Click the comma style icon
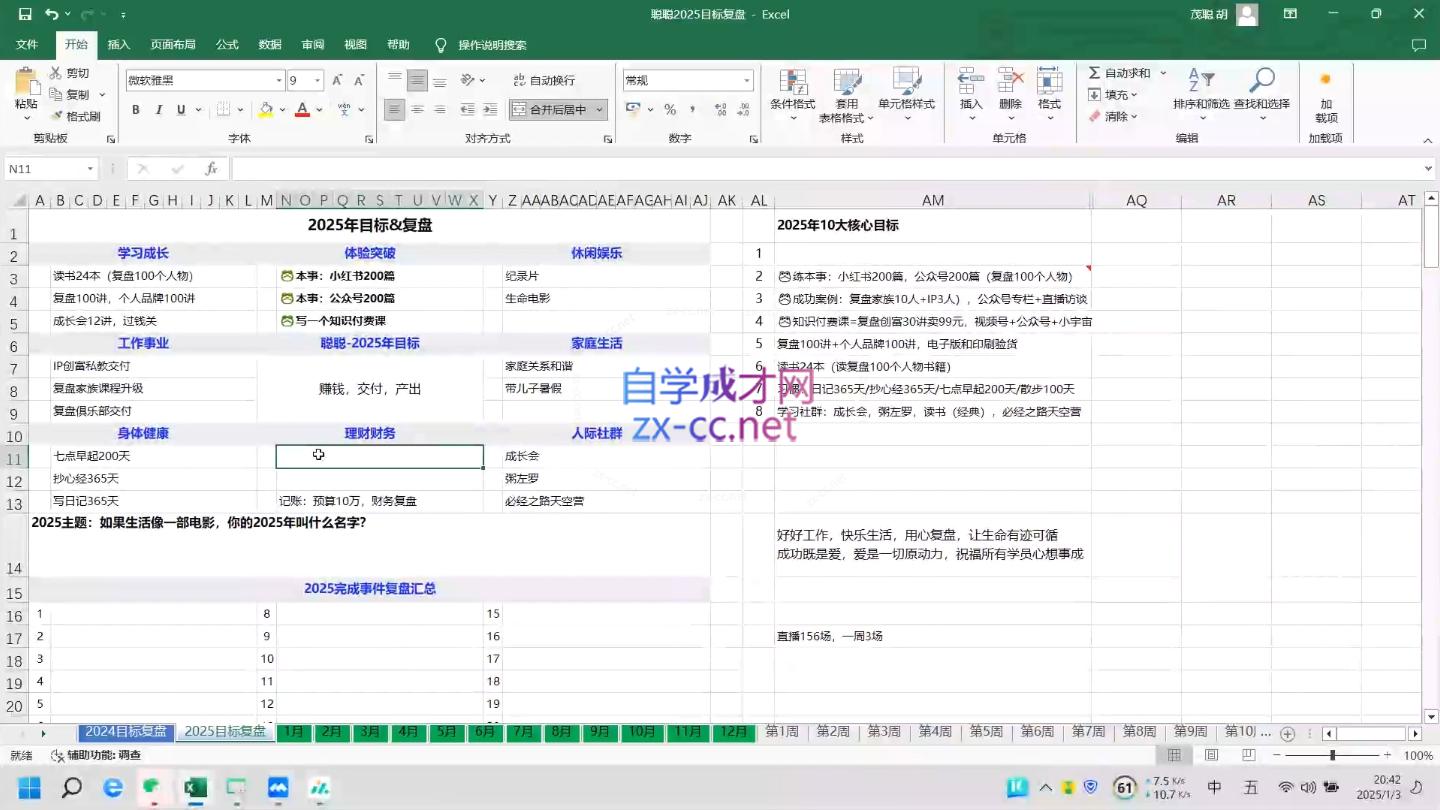Image resolution: width=1440 pixels, height=810 pixels. point(692,110)
